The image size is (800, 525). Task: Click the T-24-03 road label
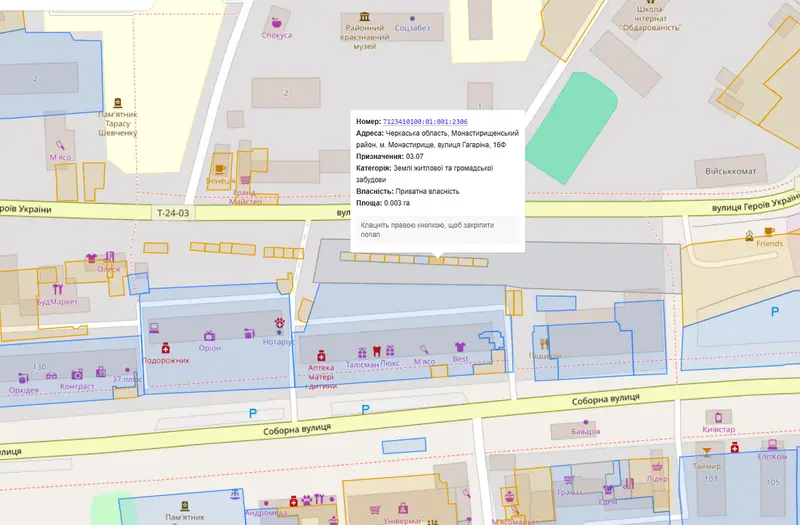(x=173, y=213)
